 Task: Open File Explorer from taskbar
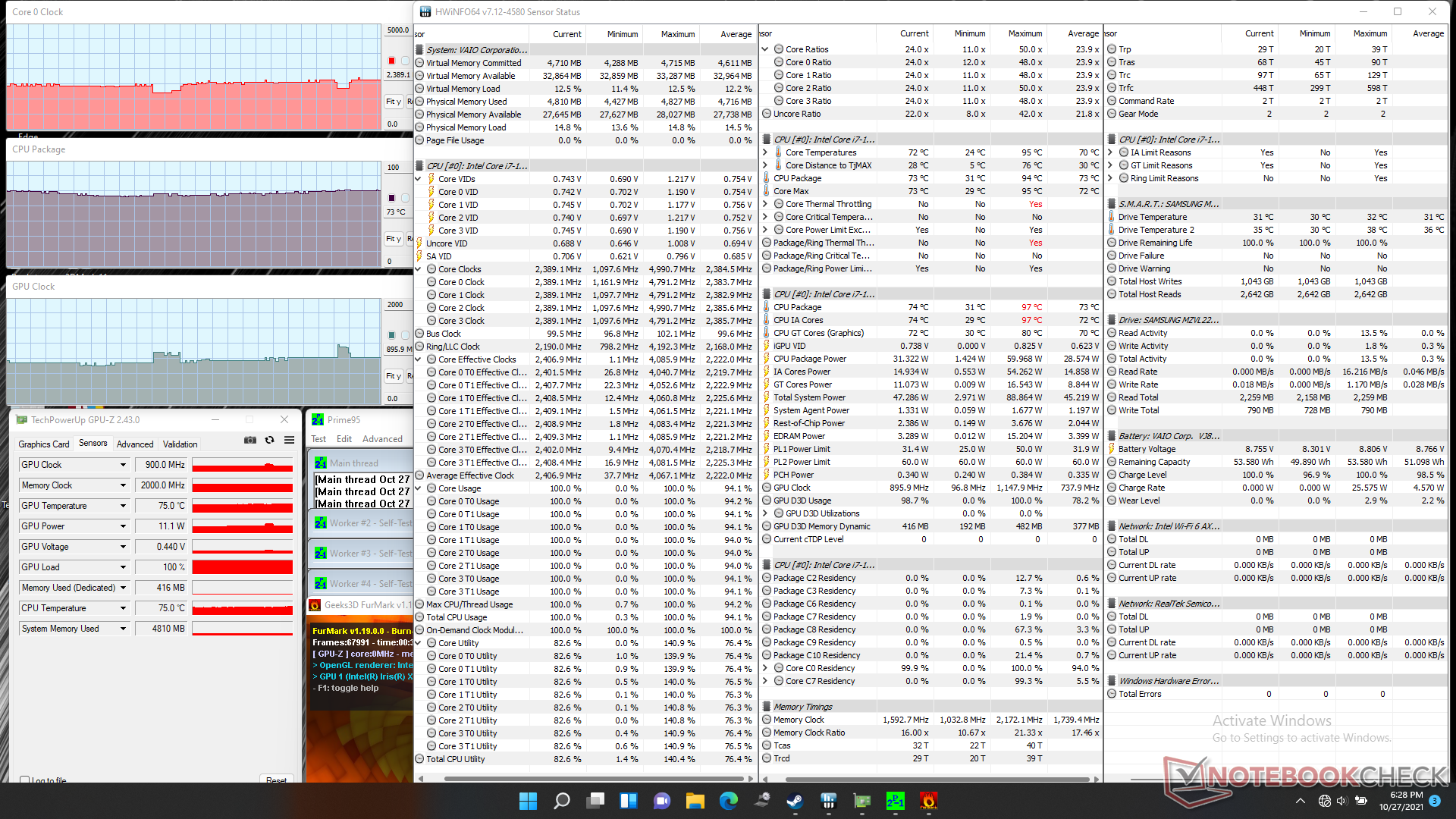[x=695, y=801]
